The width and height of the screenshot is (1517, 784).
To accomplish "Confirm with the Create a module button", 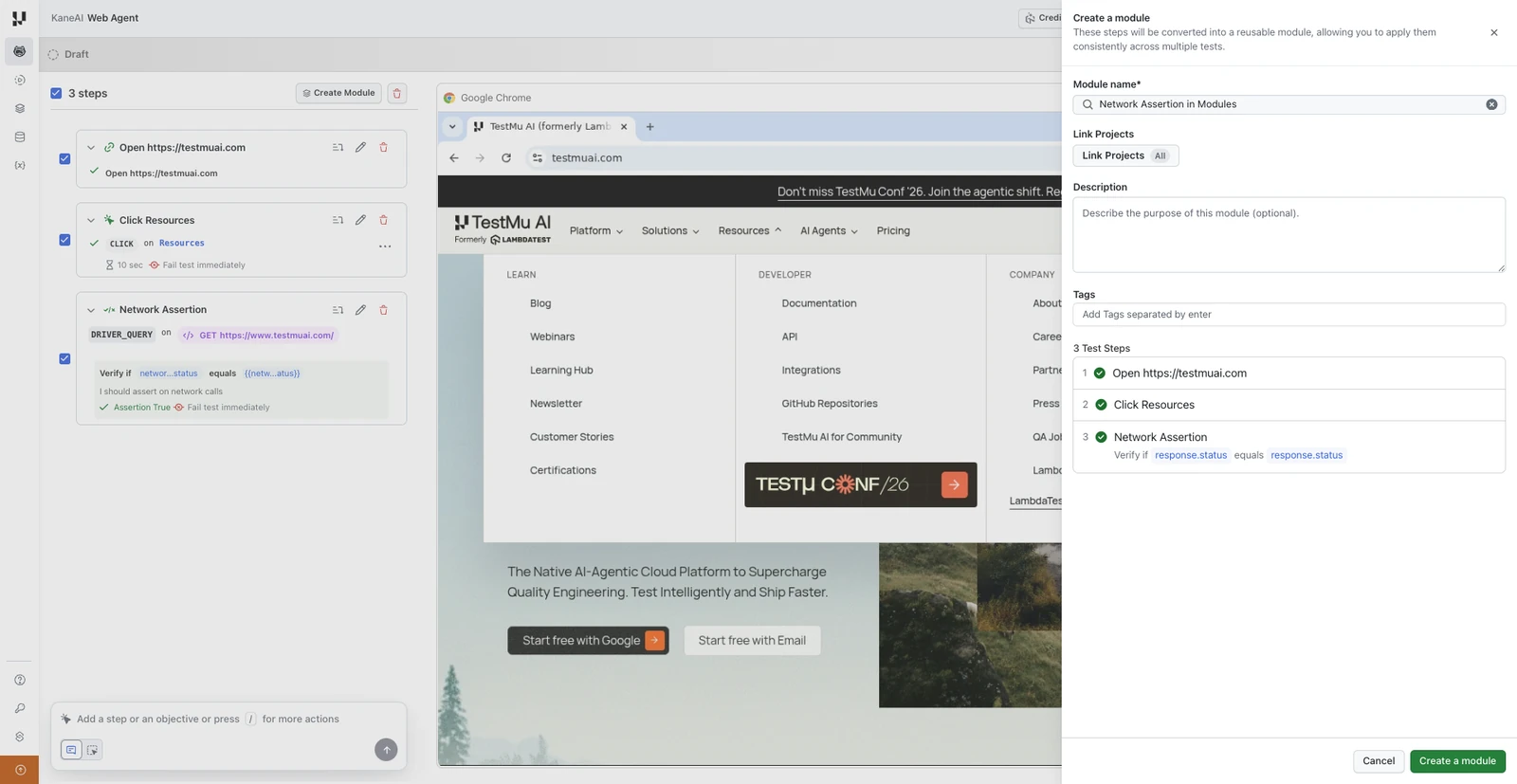I will click(x=1457, y=761).
